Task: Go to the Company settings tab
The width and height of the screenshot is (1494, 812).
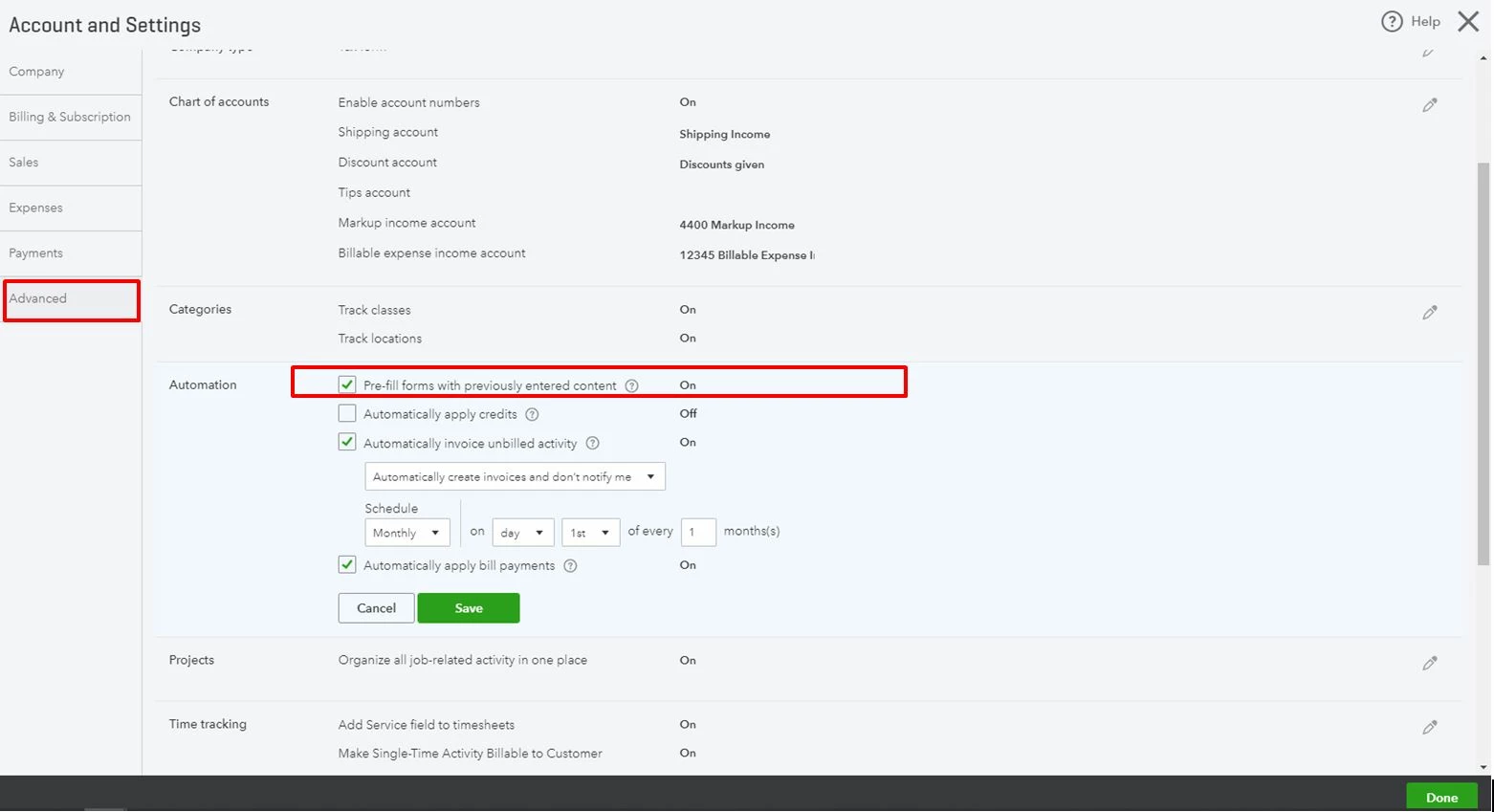Action: (x=71, y=72)
